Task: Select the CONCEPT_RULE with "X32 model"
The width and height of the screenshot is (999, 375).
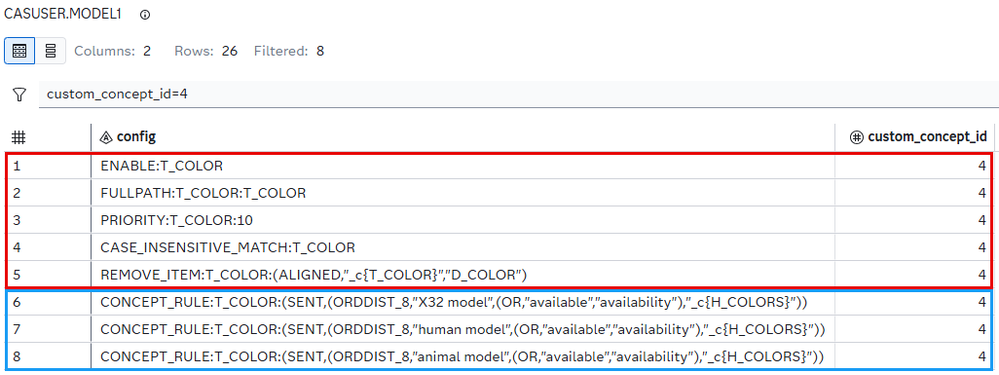Action: 463,302
